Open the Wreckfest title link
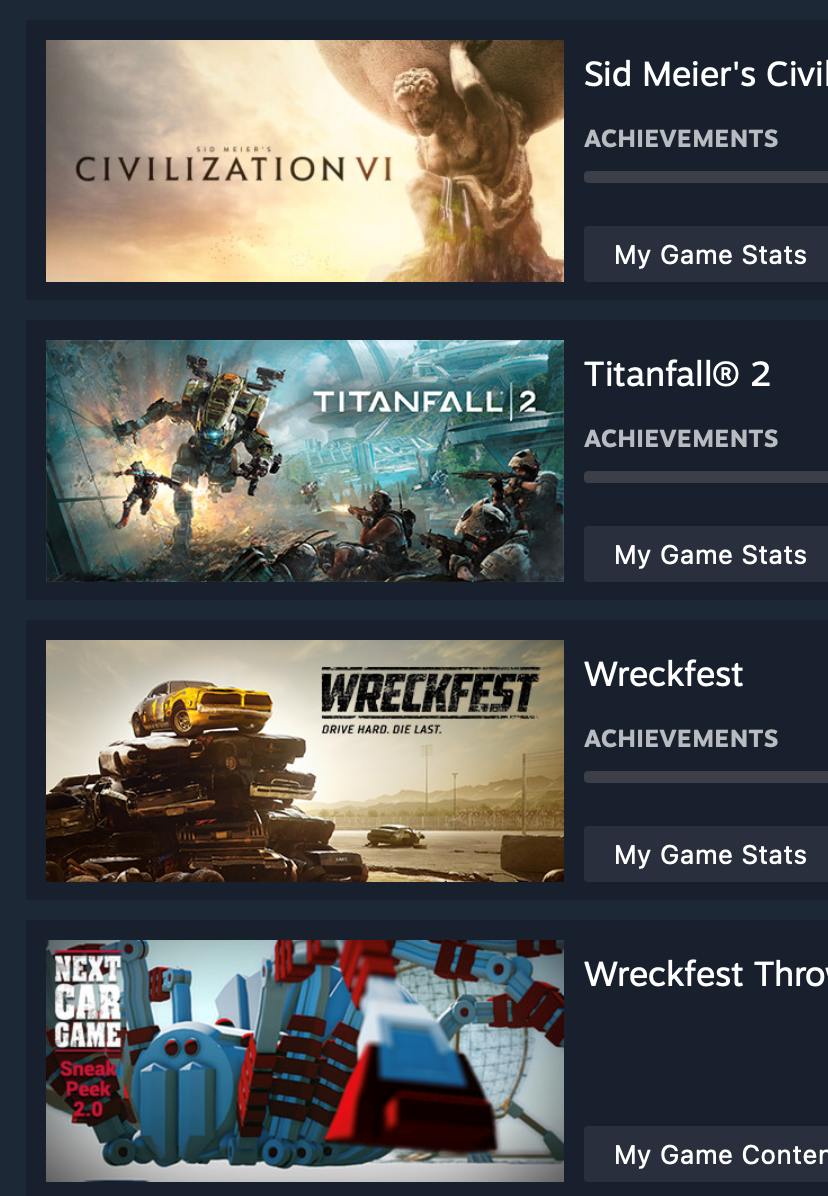 (663, 674)
